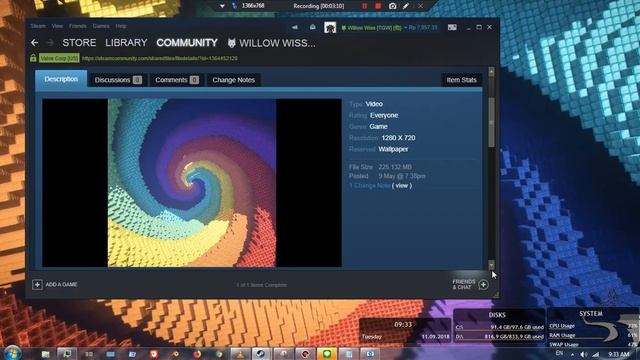Click the desktop 09:33 clock widget
Viewport: 640px width, 360px height.
pyautogui.click(x=403, y=325)
